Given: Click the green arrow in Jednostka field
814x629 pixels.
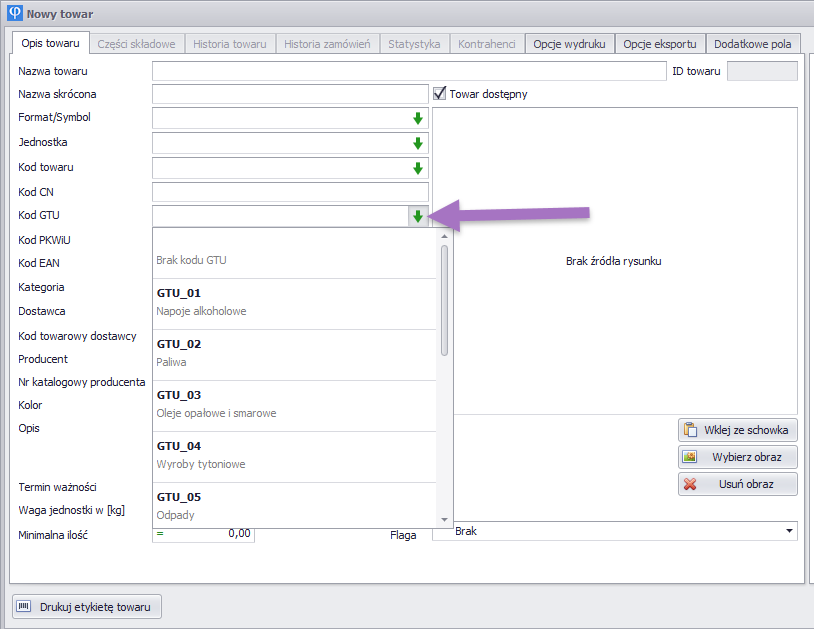Looking at the screenshot, I should [418, 143].
